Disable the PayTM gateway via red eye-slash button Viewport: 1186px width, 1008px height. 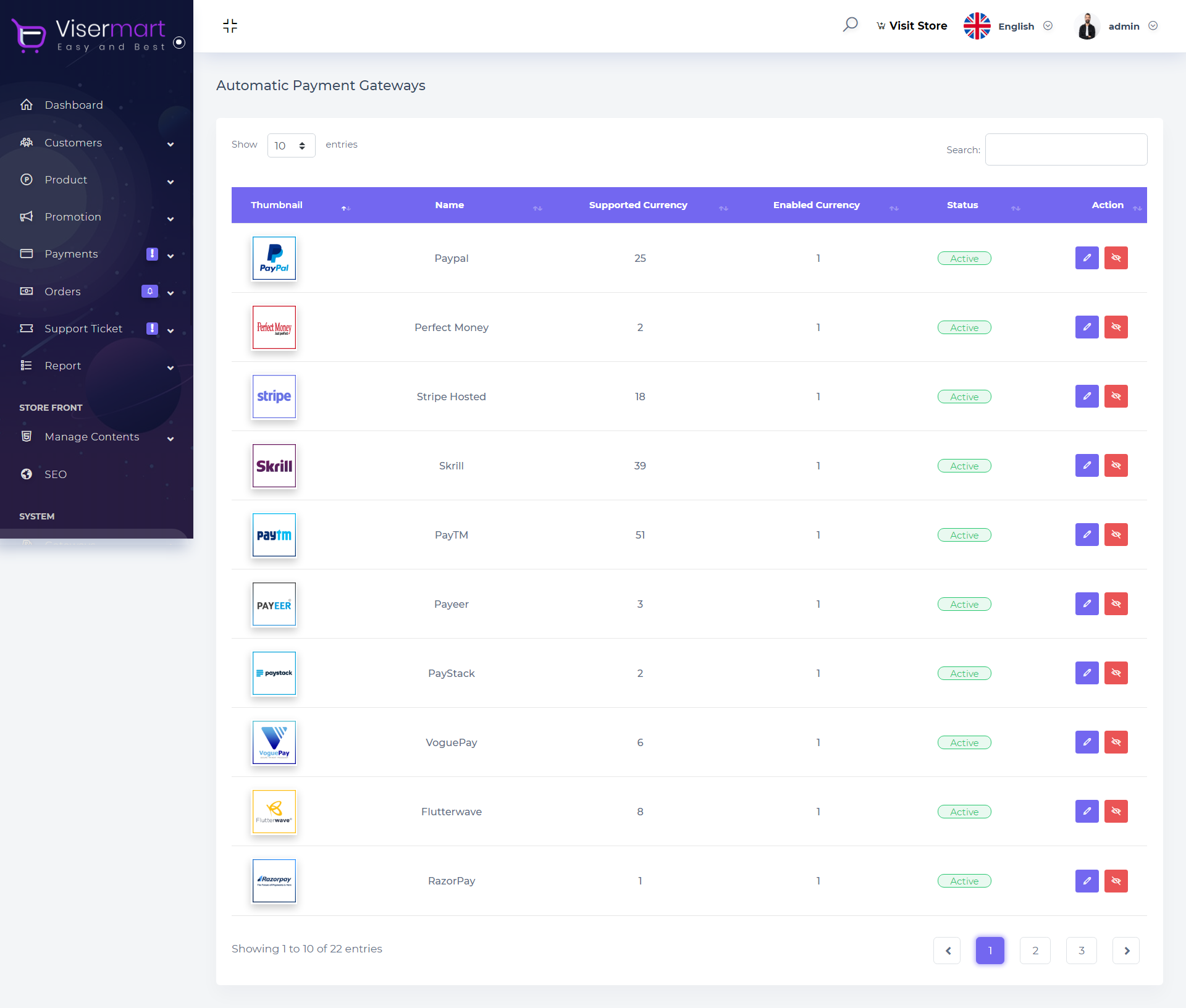pyautogui.click(x=1116, y=535)
